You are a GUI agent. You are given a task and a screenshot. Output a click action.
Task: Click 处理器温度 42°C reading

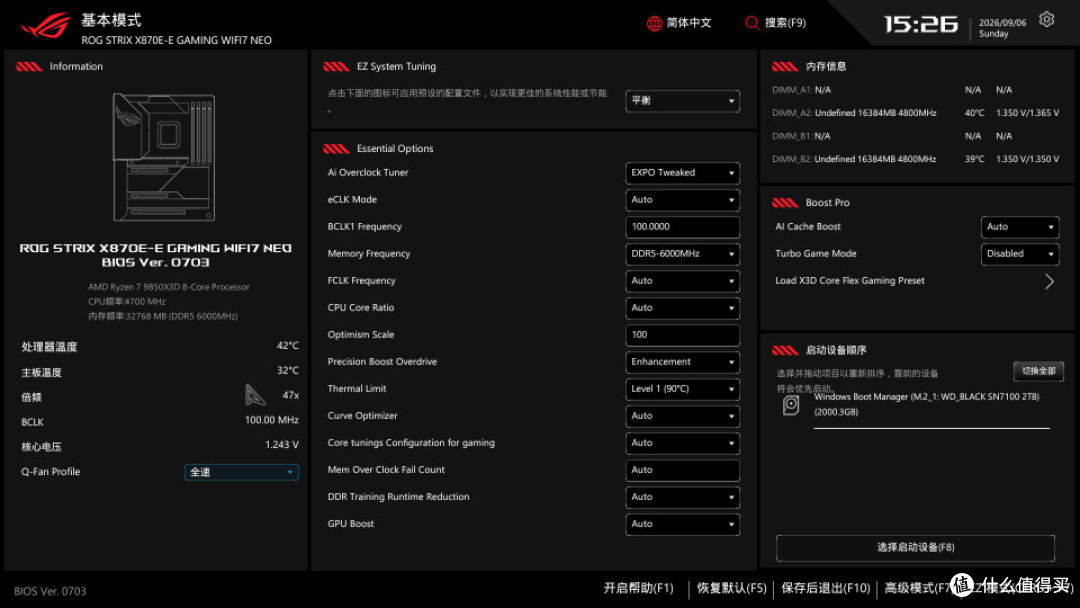(x=160, y=346)
